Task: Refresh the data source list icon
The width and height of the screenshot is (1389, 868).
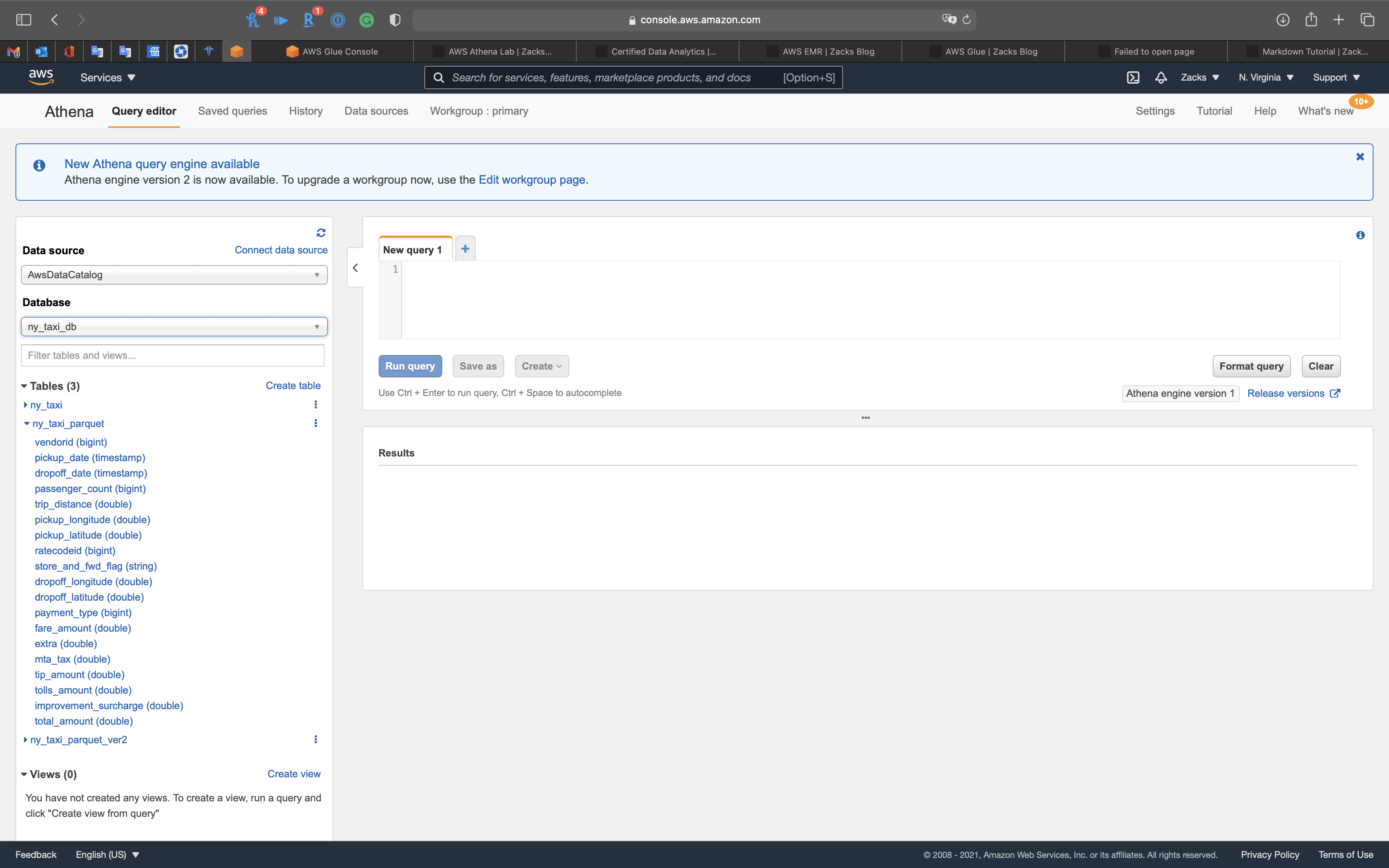Action: pyautogui.click(x=321, y=232)
